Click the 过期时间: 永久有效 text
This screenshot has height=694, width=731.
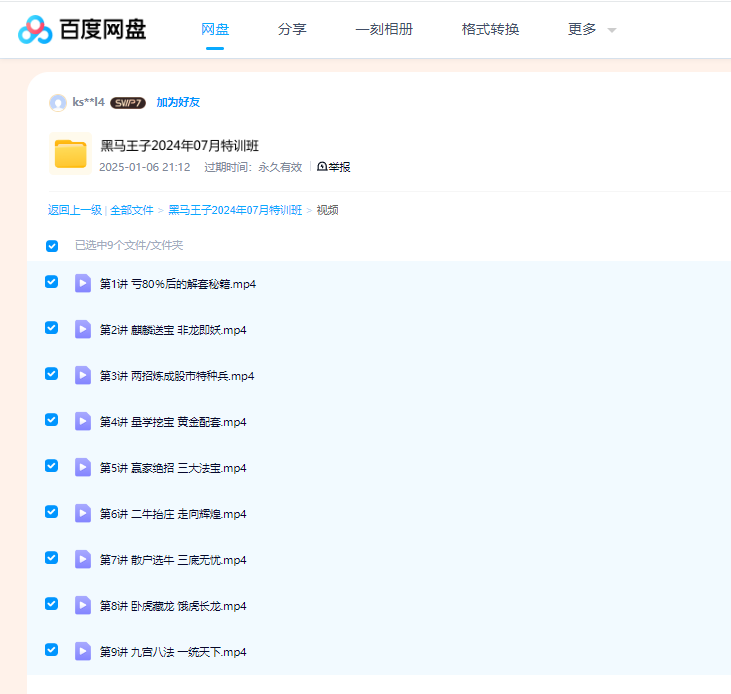(x=253, y=167)
